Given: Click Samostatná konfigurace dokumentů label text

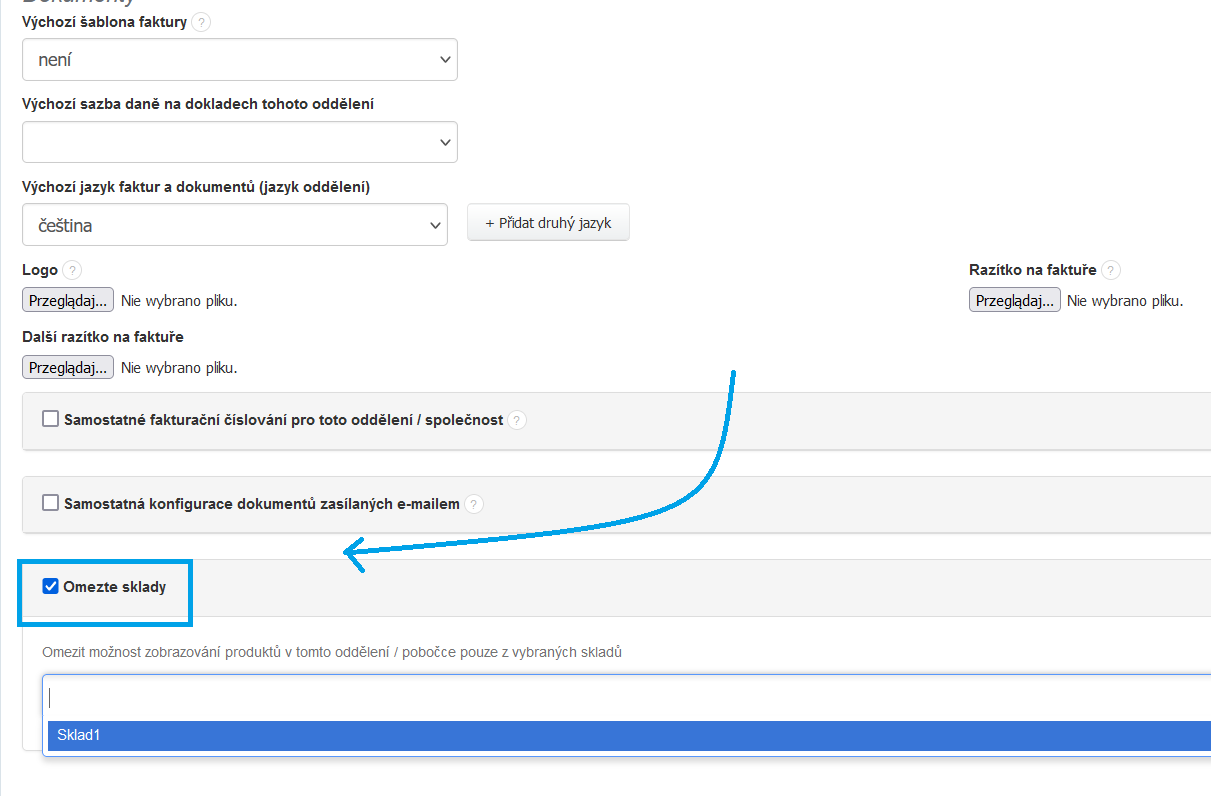Looking at the screenshot, I should pos(261,504).
